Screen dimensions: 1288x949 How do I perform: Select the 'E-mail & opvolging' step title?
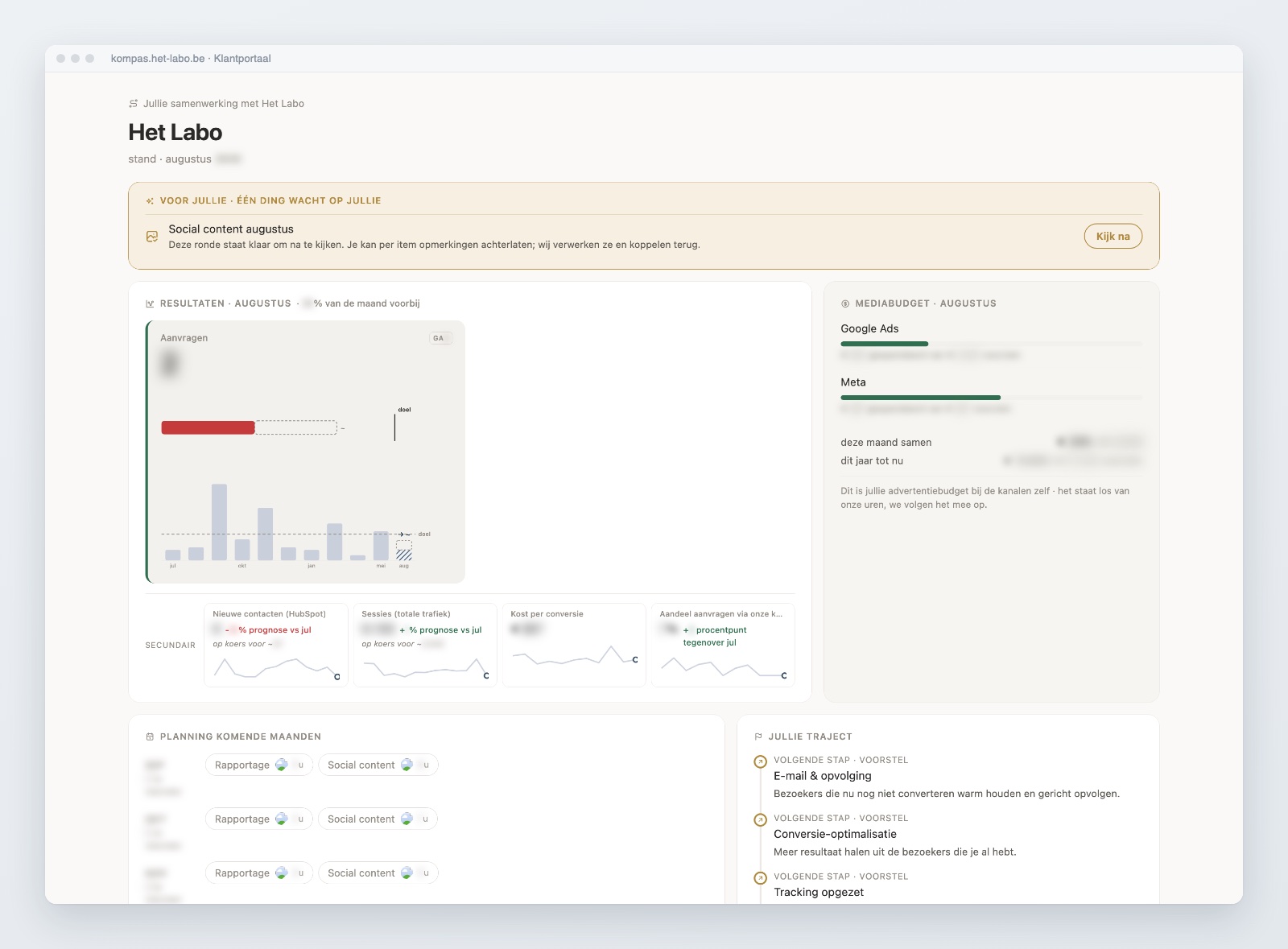(x=823, y=776)
